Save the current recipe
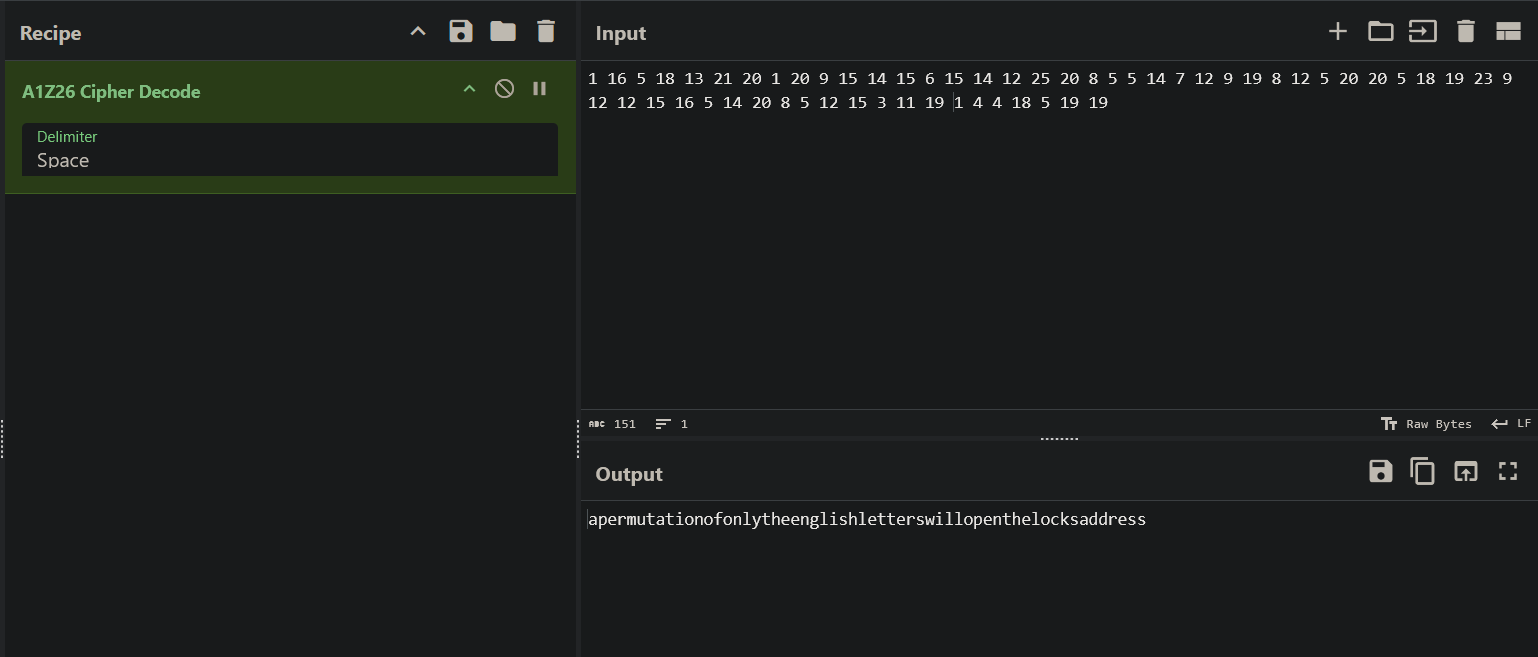This screenshot has width=1538, height=657. (x=461, y=32)
